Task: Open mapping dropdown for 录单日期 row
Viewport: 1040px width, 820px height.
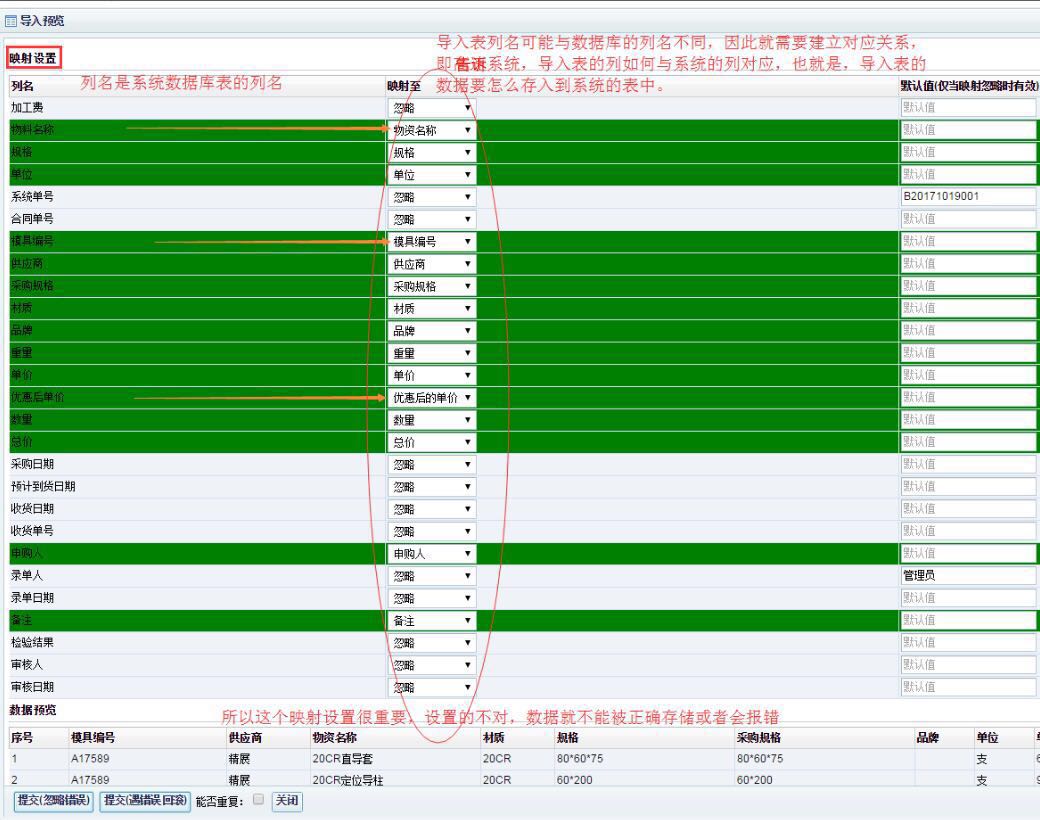Action: [x=432, y=598]
